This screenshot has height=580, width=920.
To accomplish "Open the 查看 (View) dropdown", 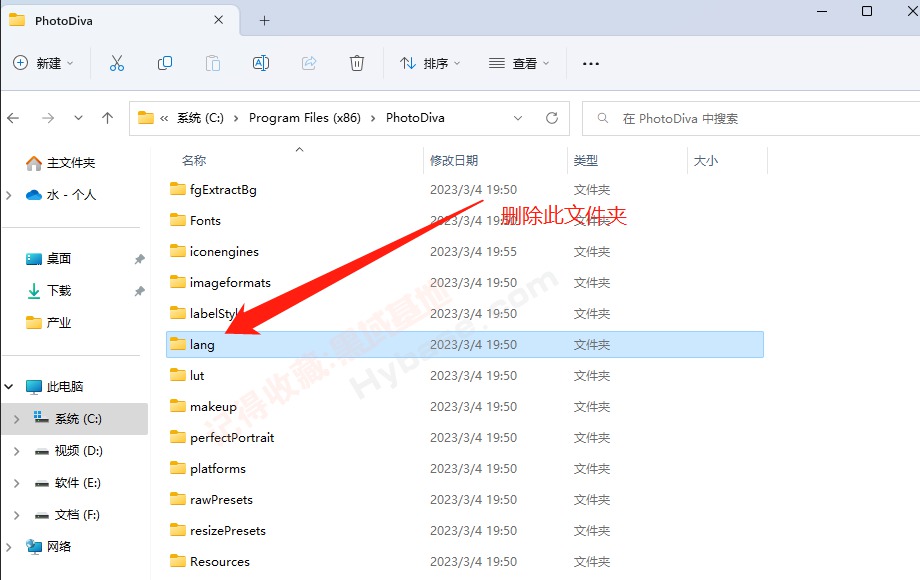I will point(519,63).
